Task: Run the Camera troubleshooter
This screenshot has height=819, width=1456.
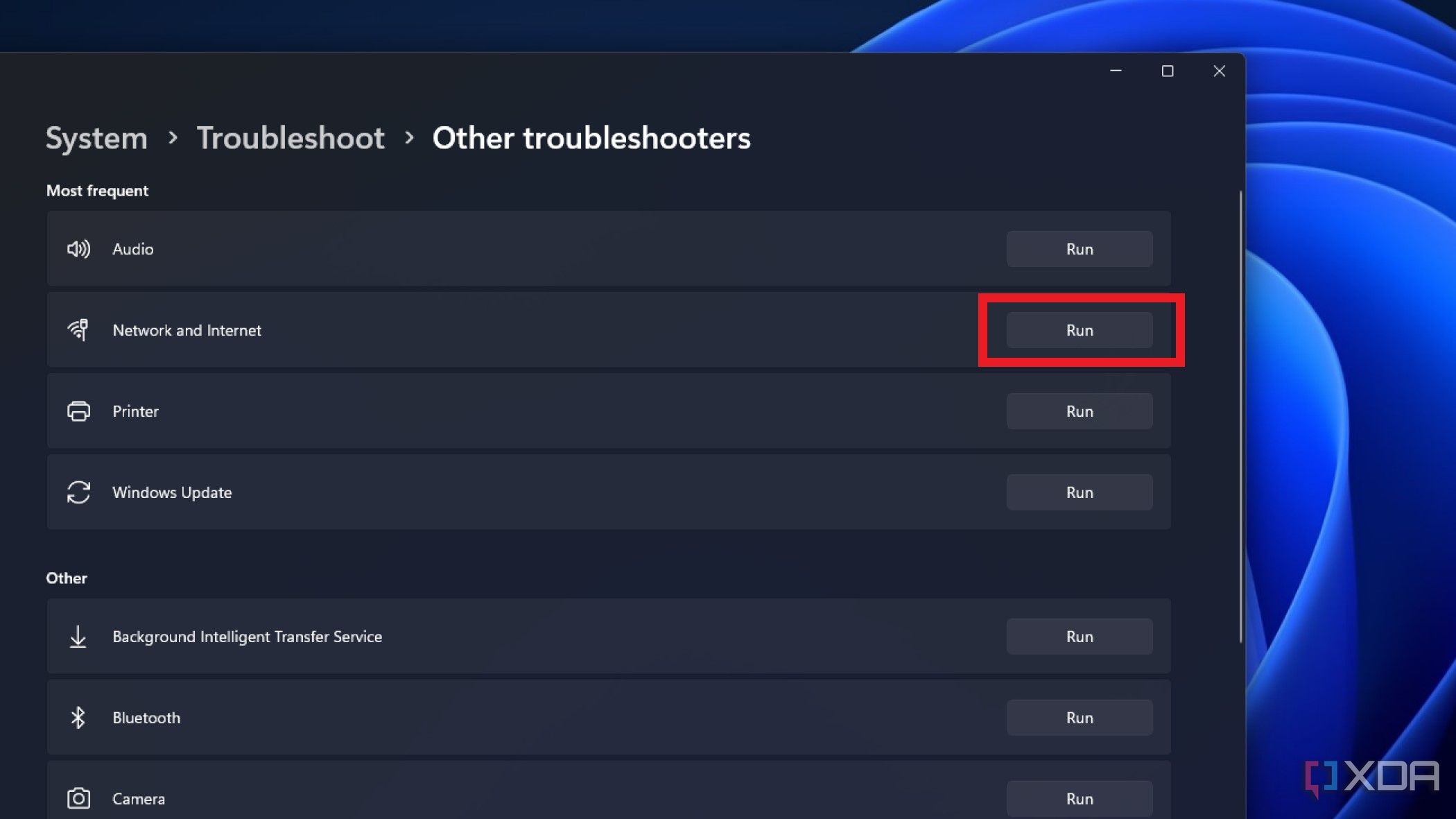Action: pos(1079,798)
